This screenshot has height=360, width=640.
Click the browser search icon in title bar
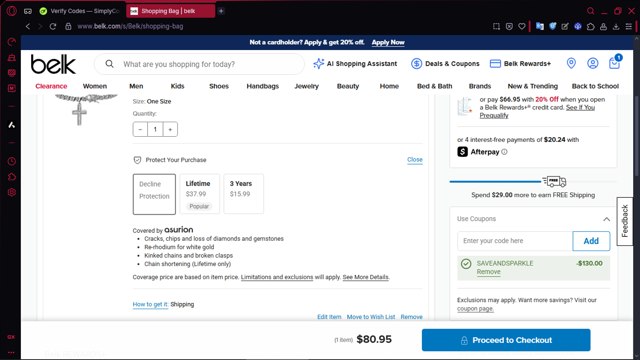click(590, 11)
